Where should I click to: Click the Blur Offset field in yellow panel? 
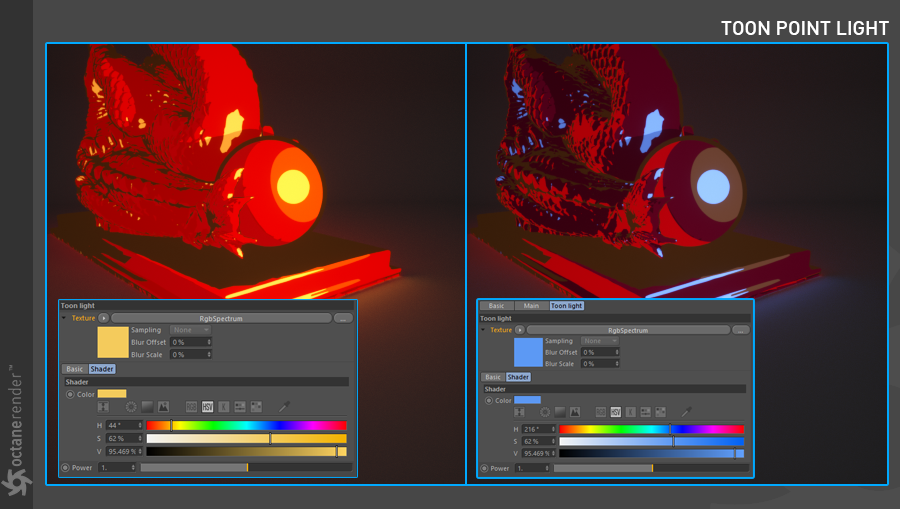[190, 342]
